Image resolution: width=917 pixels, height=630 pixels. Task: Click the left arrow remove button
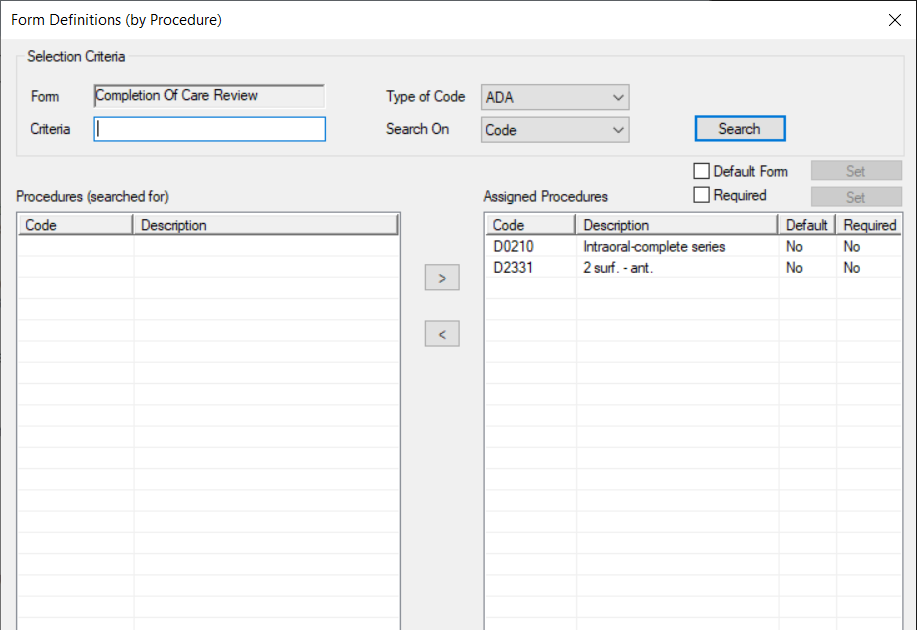point(442,333)
